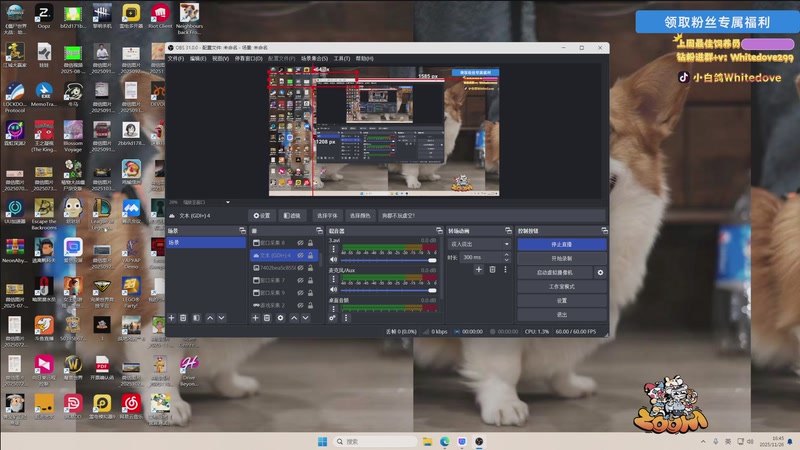Open 编辑(E) menu
This screenshot has height=450, width=800.
pyautogui.click(x=198, y=59)
